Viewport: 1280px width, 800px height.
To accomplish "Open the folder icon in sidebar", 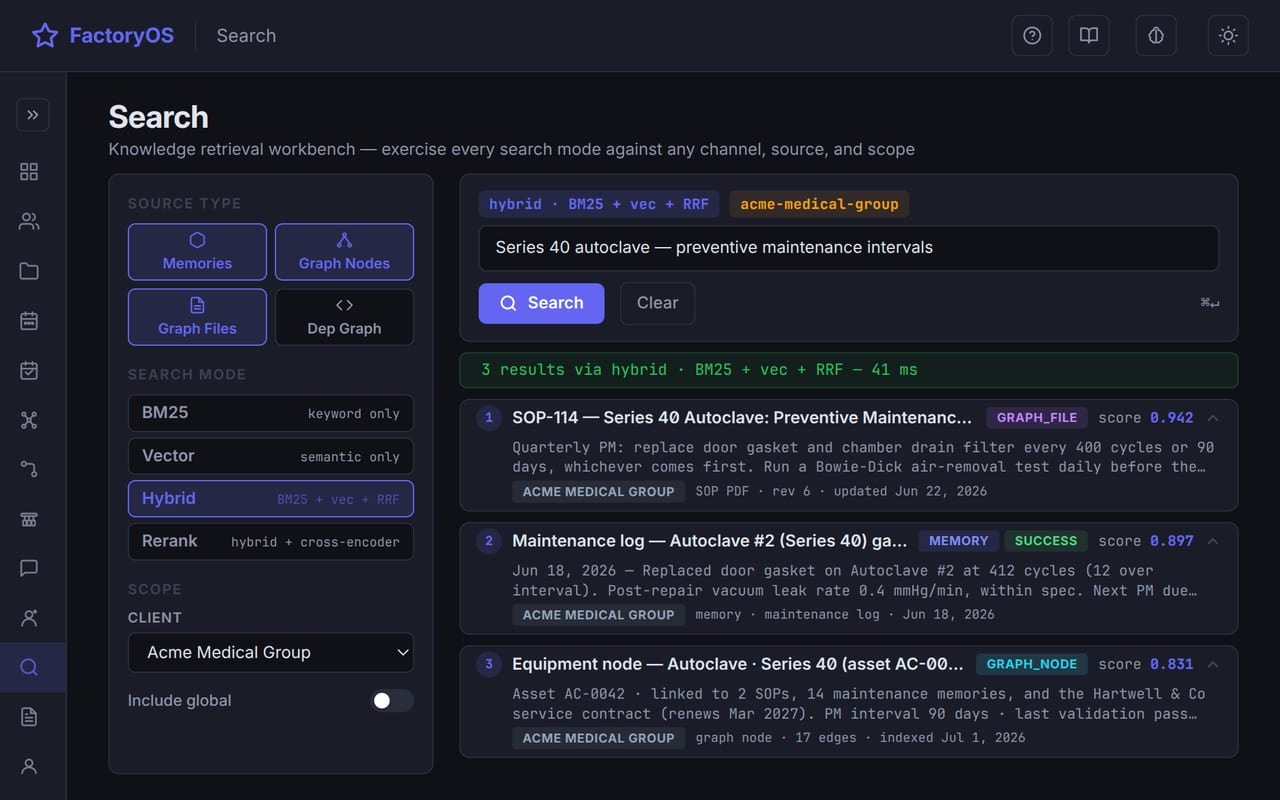I will [x=29, y=271].
